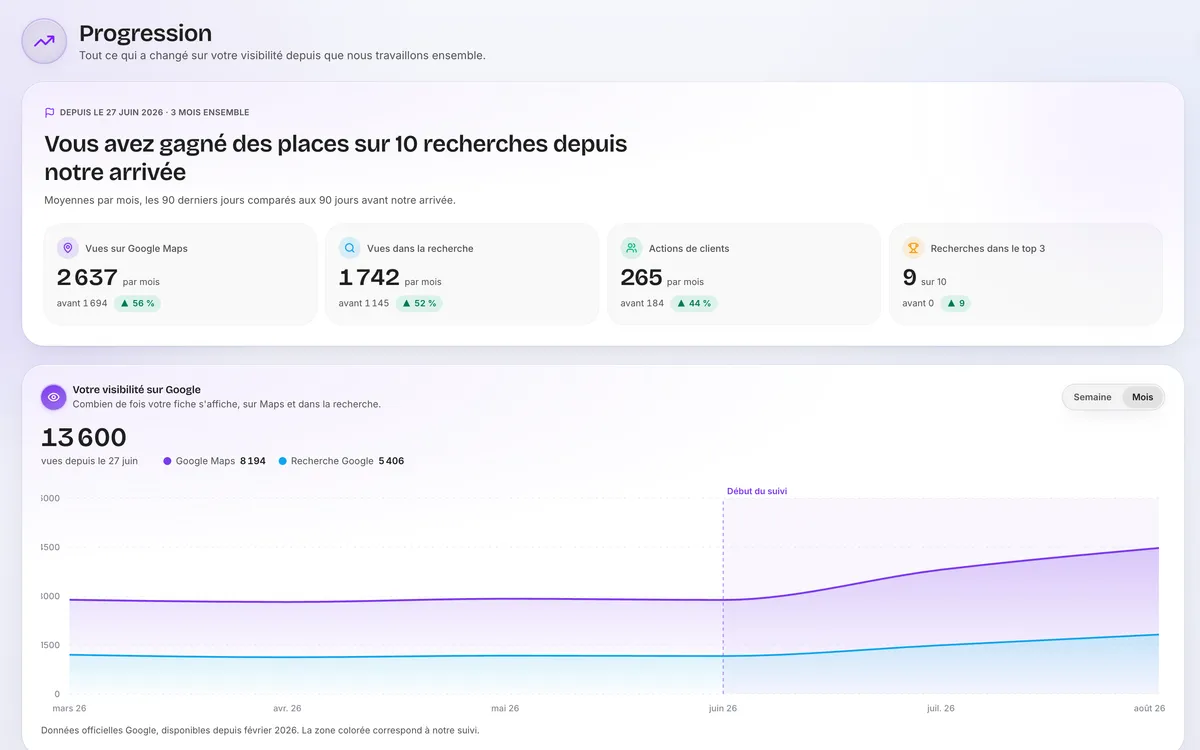Click the 'Progression' page title
1200x750 pixels.
tap(145, 34)
